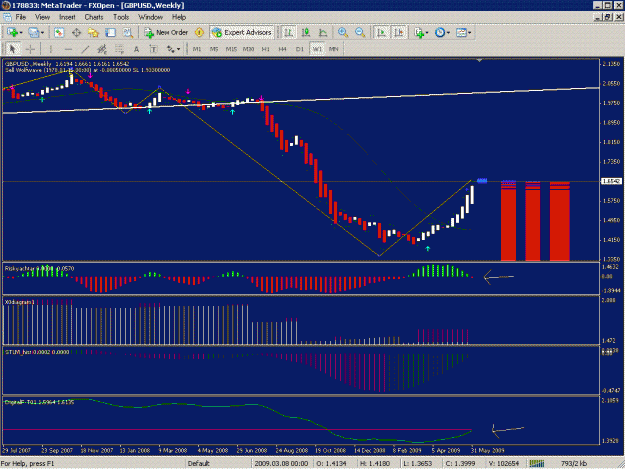Click the chart document icon beside File
This screenshot has height=469, width=625.
point(7,17)
